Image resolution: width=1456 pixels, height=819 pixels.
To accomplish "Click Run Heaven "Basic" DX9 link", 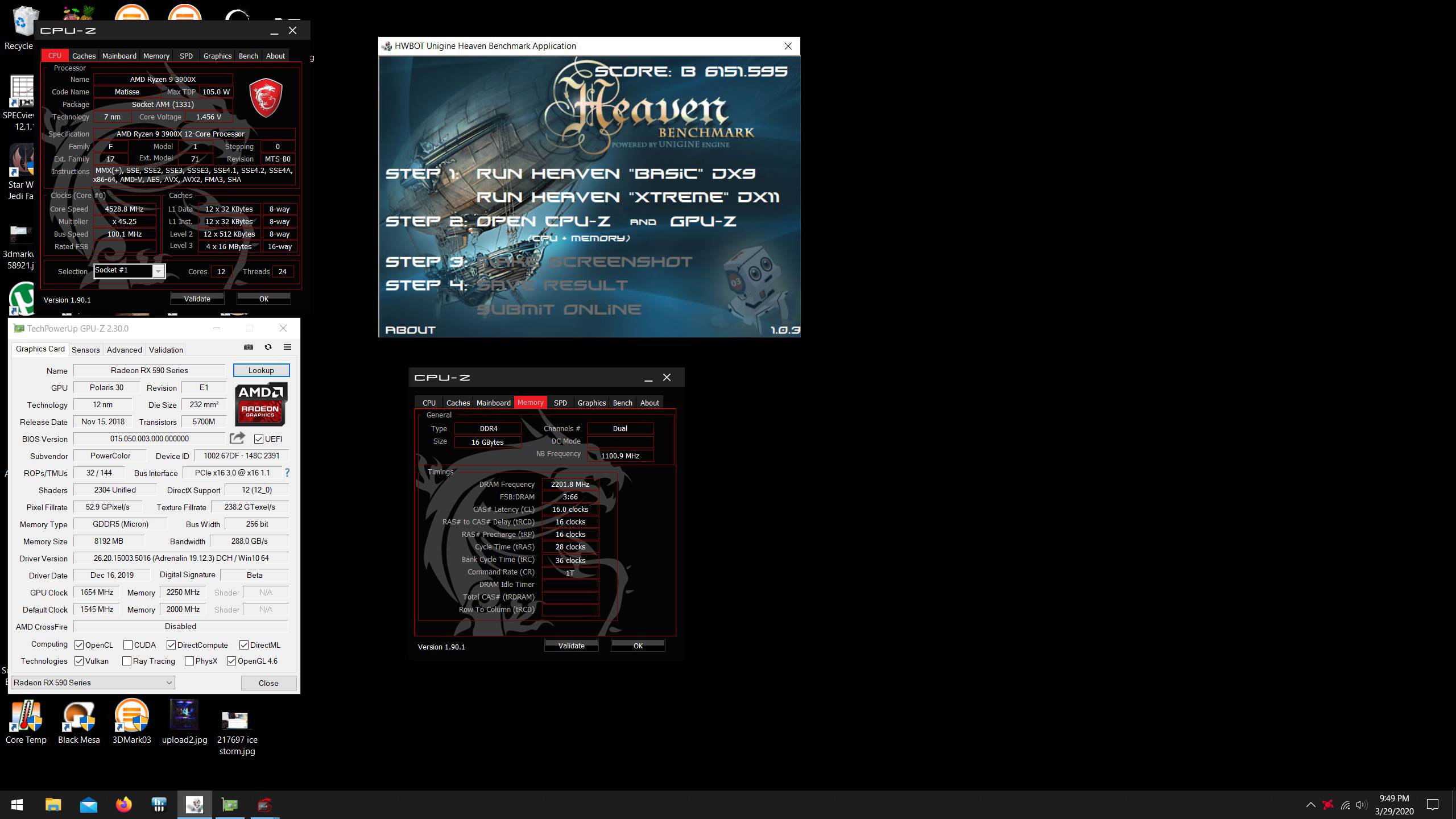I will [616, 174].
